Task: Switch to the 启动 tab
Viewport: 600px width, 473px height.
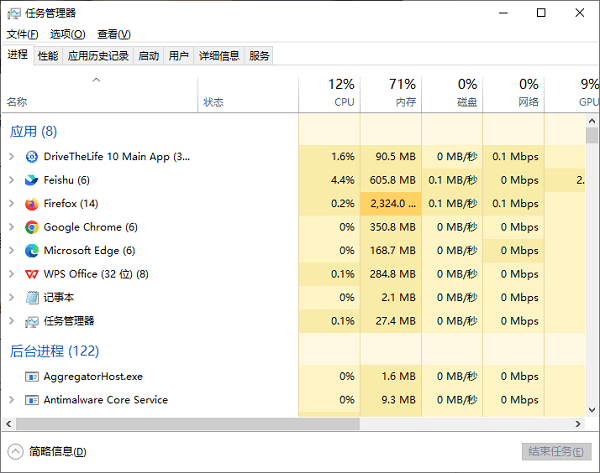Action: click(148, 56)
